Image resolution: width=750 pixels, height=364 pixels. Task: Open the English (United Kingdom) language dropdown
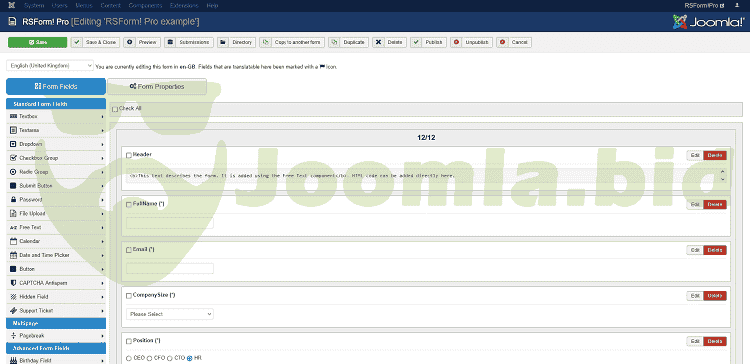[x=50, y=66]
